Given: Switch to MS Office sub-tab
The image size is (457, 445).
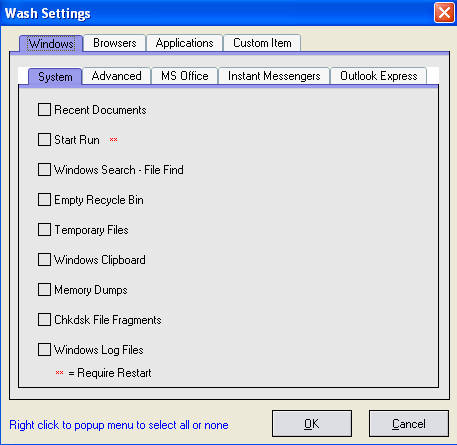Looking at the screenshot, I should tap(184, 76).
